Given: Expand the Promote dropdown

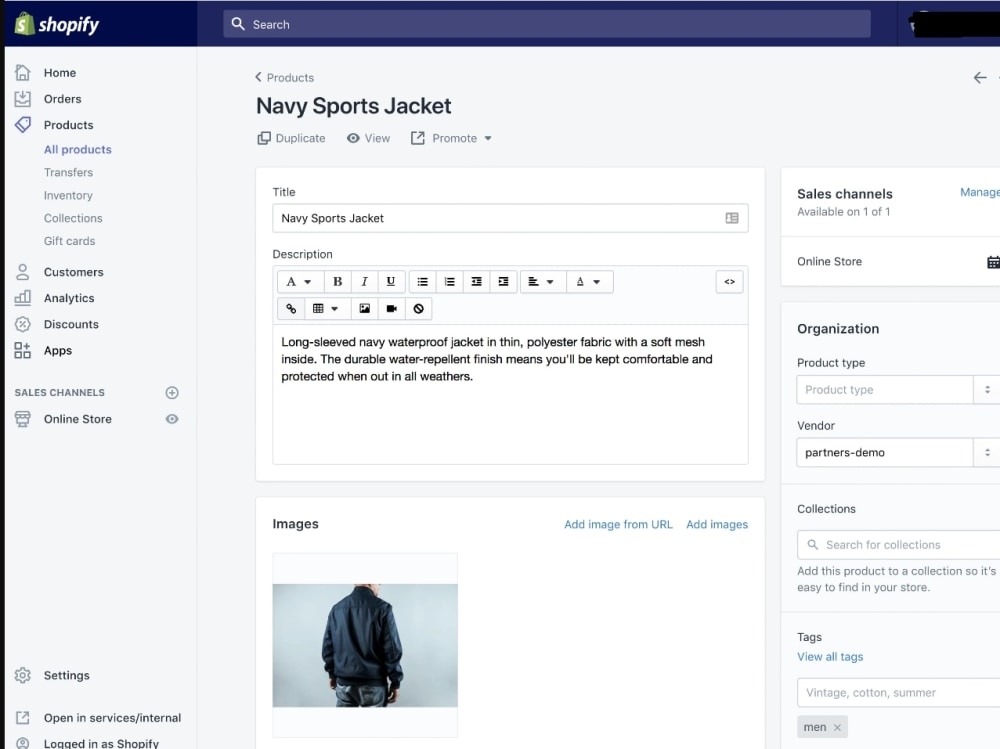Looking at the screenshot, I should [488, 138].
